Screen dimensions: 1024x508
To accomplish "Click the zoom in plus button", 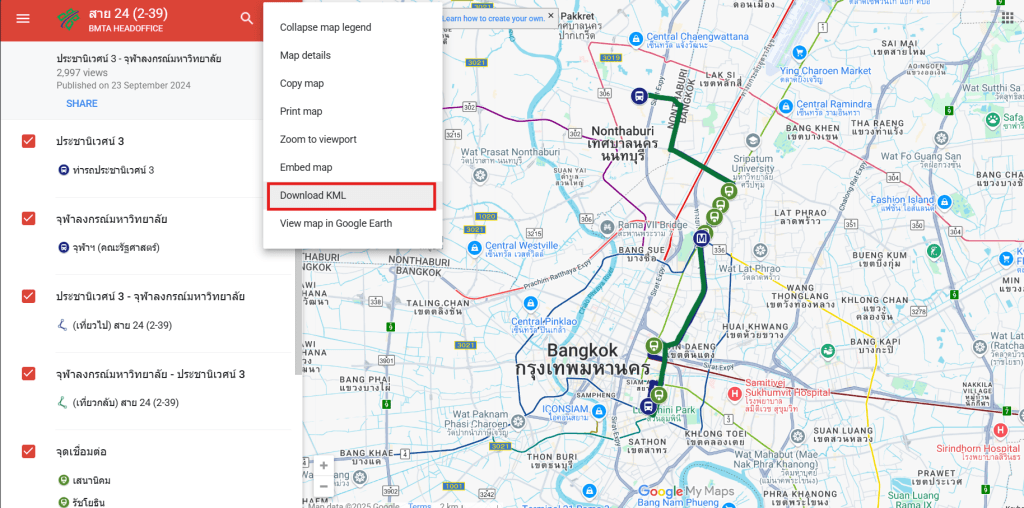I will pyautogui.click(x=324, y=466).
